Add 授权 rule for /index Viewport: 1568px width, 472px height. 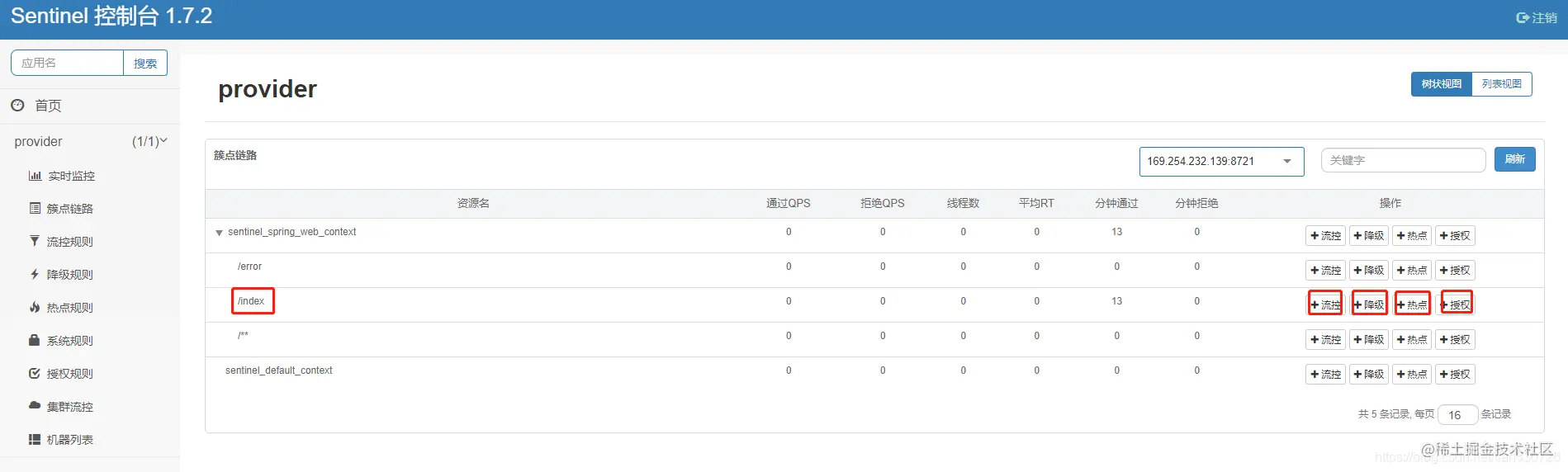pyautogui.click(x=1454, y=305)
